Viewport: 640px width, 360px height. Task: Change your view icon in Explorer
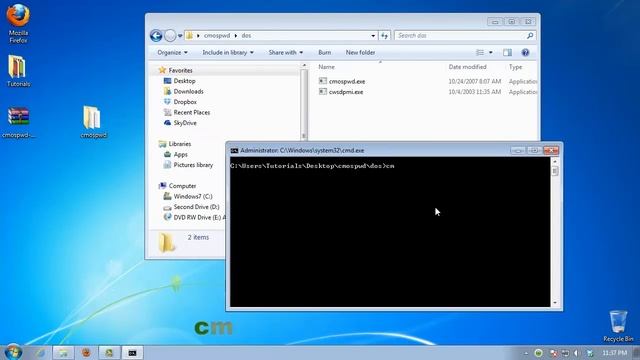480,53
